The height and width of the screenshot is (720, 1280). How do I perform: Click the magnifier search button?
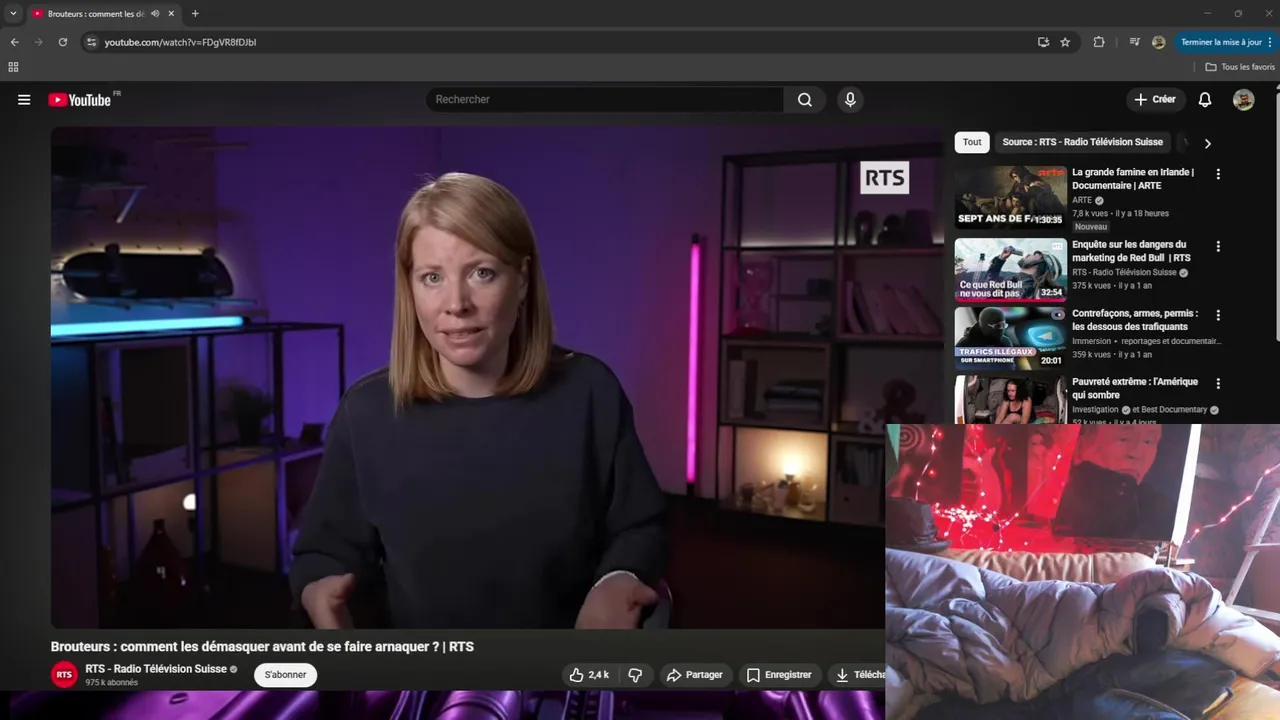[805, 100]
